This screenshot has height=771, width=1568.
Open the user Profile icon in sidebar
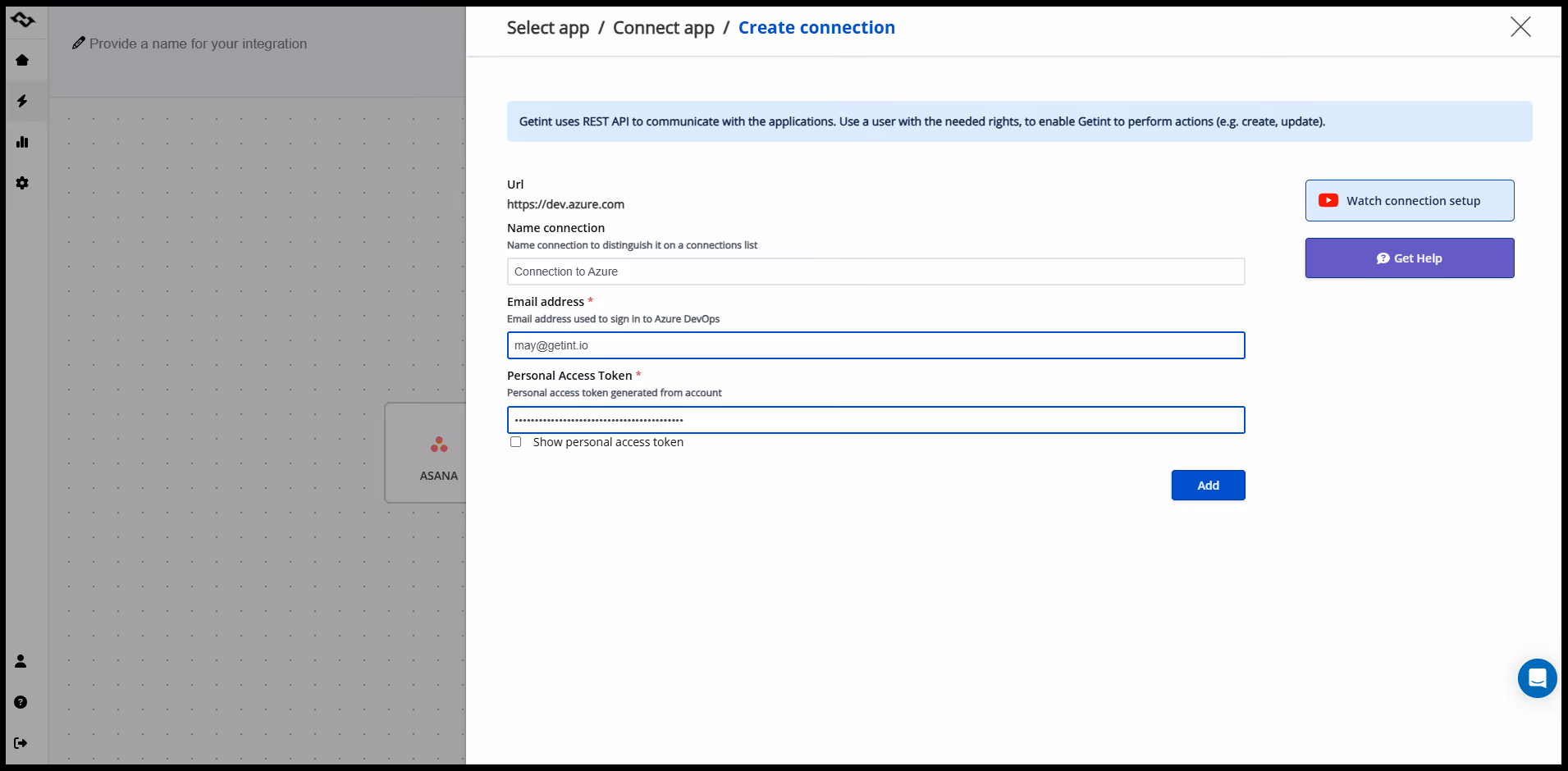coord(20,661)
